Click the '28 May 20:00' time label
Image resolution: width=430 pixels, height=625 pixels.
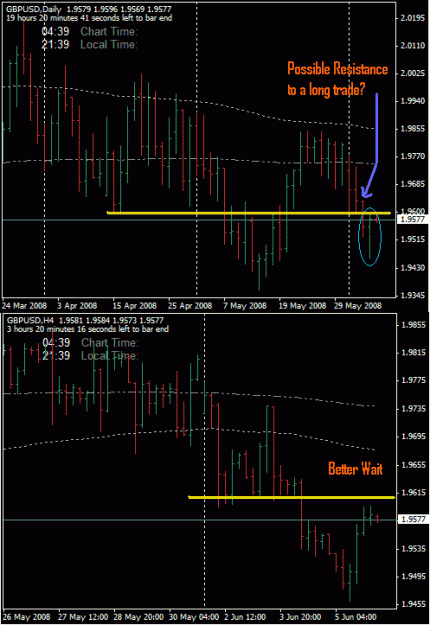coord(138,617)
